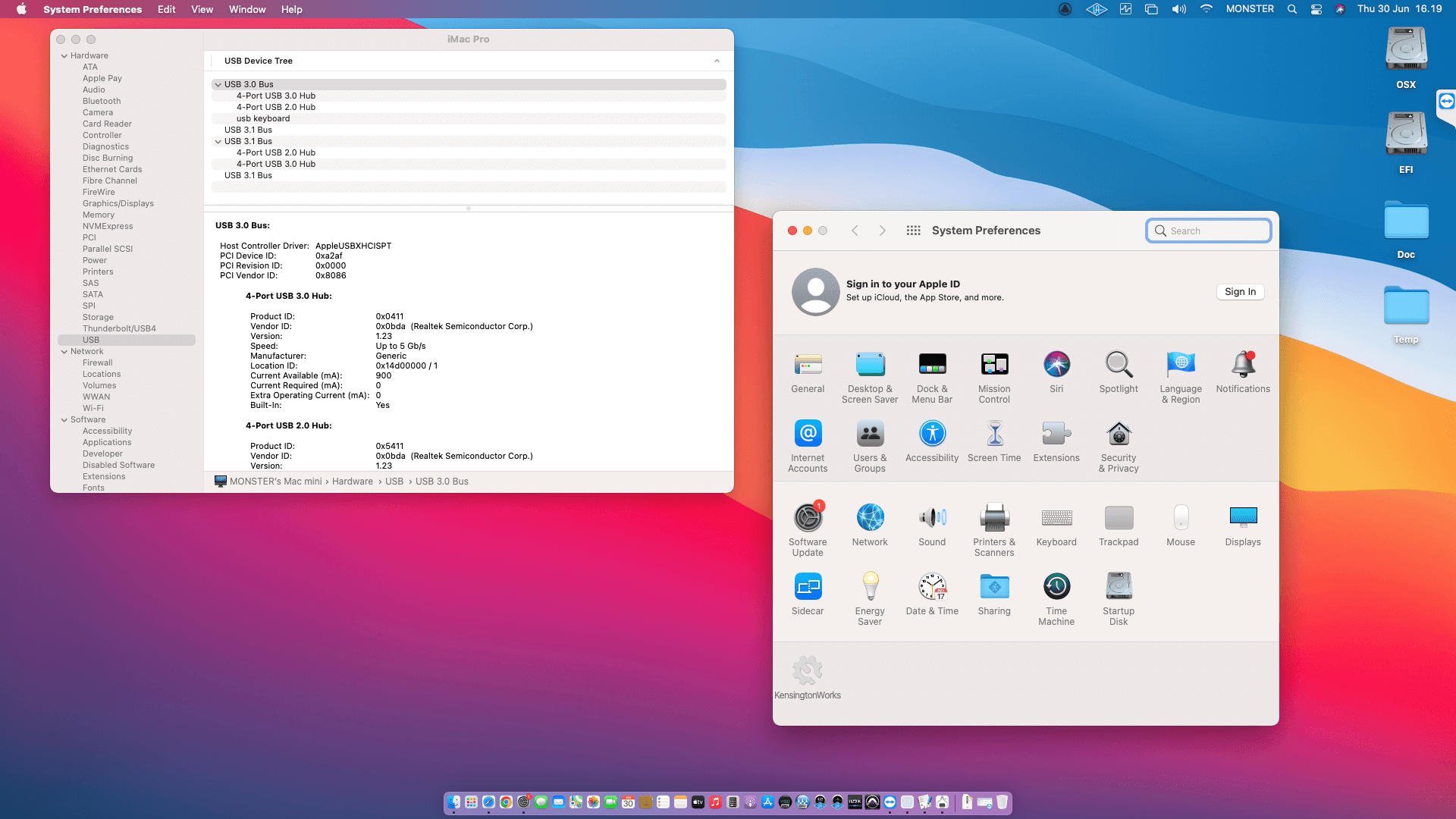Open Security & Privacy settings
1456x819 pixels.
click(1118, 435)
